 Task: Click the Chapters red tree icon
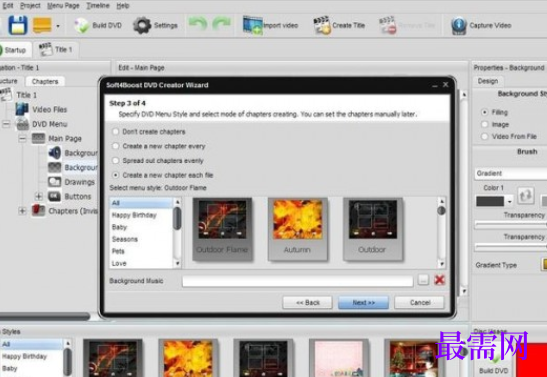coord(38,211)
